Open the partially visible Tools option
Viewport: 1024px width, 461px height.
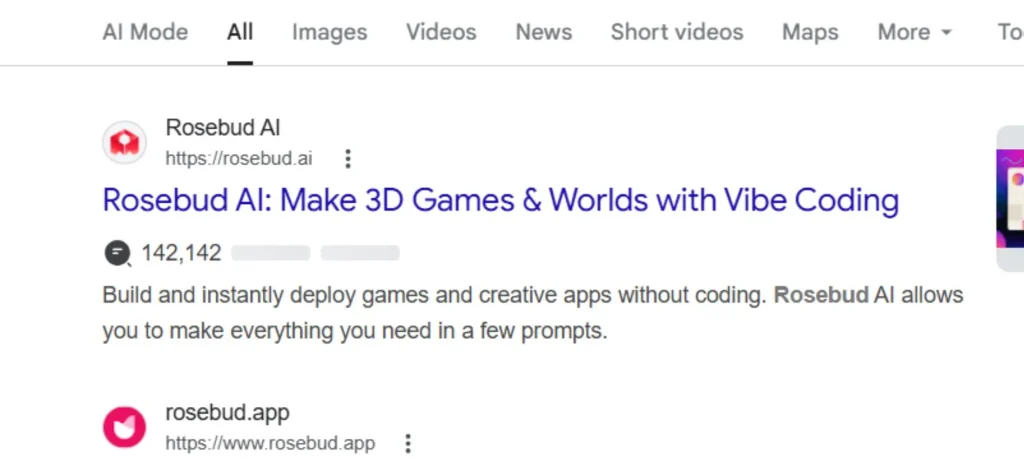pos(1008,32)
